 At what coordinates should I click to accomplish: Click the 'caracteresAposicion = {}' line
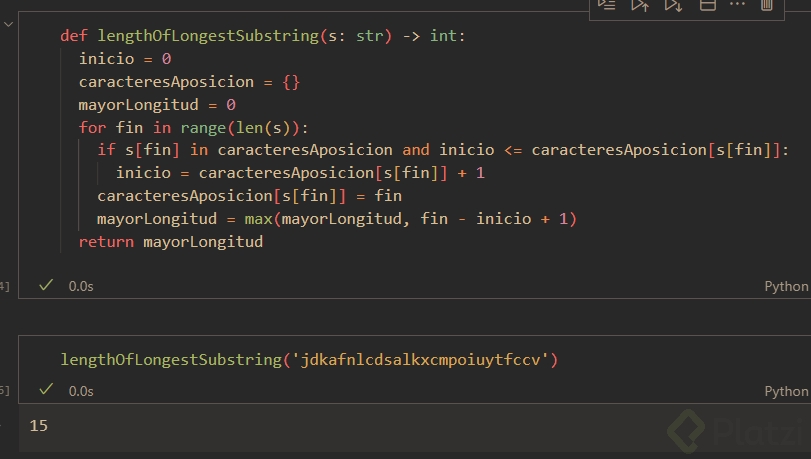coord(189,82)
